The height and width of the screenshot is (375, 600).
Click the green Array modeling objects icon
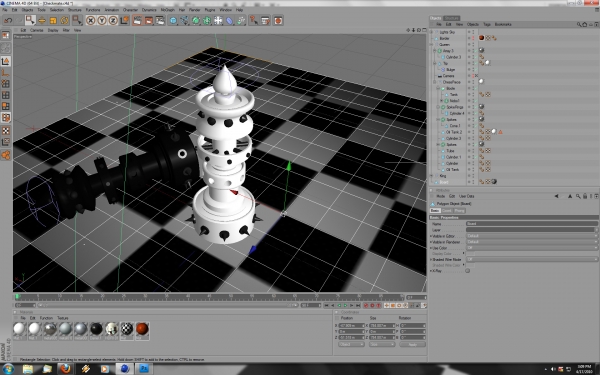tap(207, 20)
